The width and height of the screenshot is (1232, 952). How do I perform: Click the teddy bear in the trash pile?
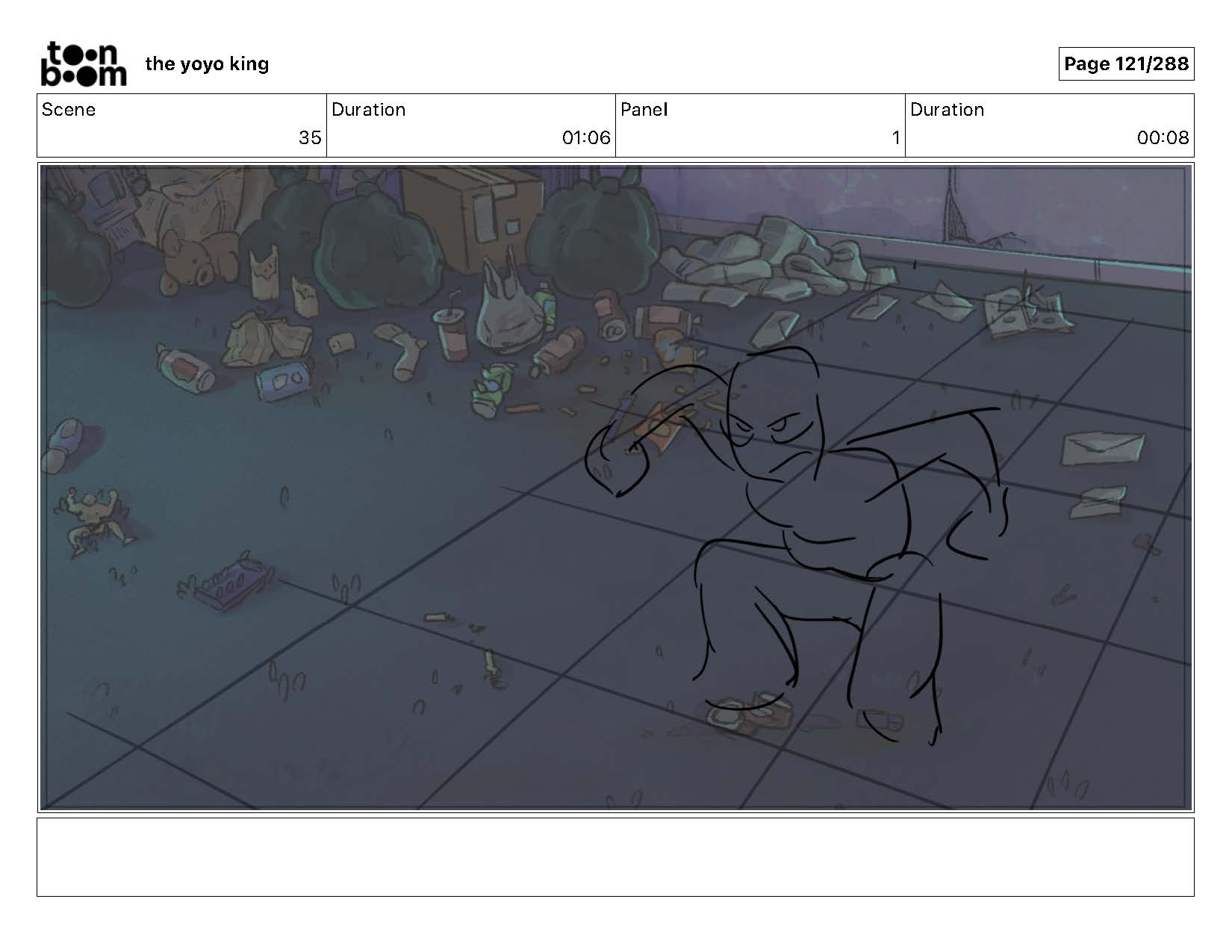point(187,258)
